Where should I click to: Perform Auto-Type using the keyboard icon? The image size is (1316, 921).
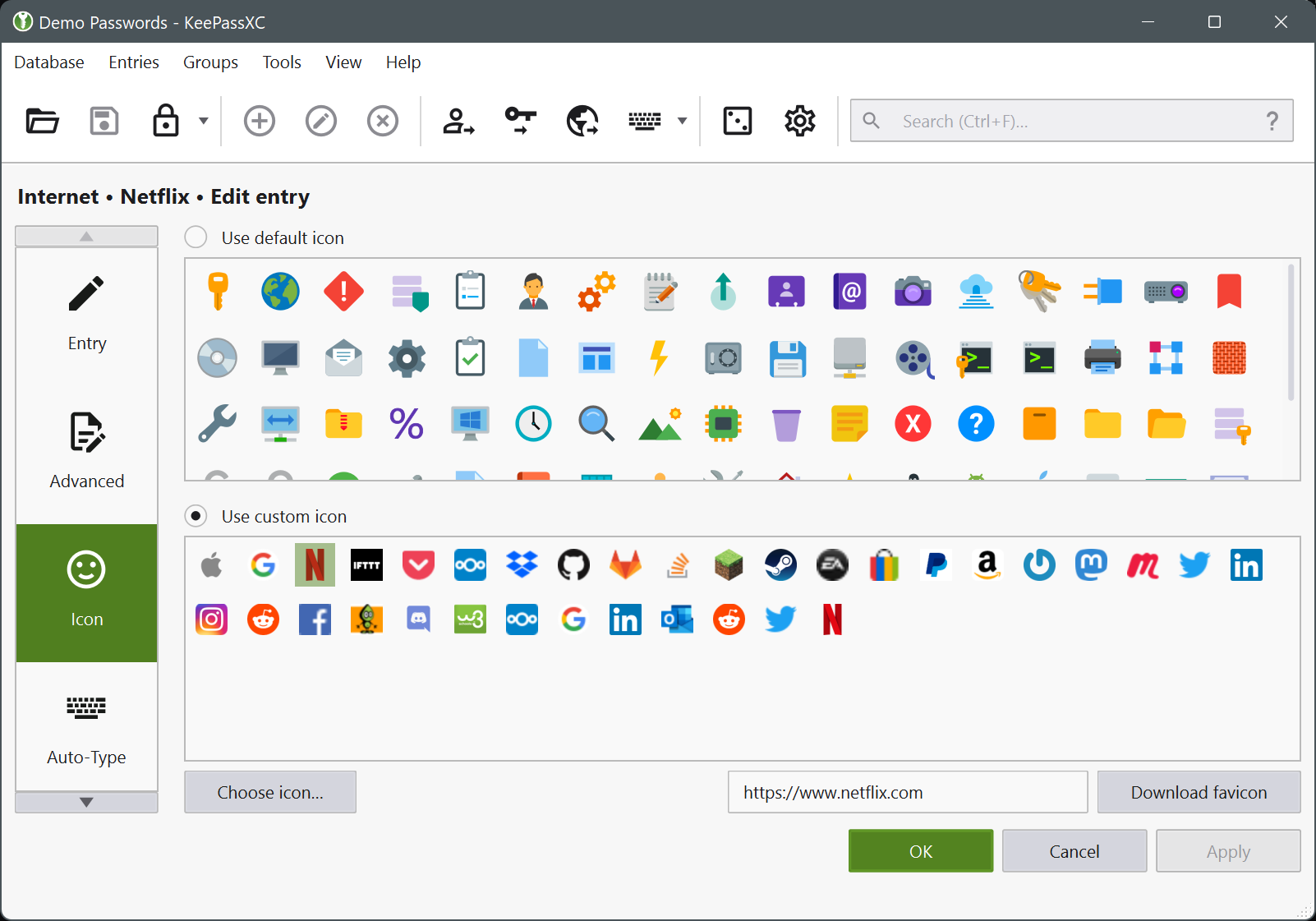click(646, 121)
